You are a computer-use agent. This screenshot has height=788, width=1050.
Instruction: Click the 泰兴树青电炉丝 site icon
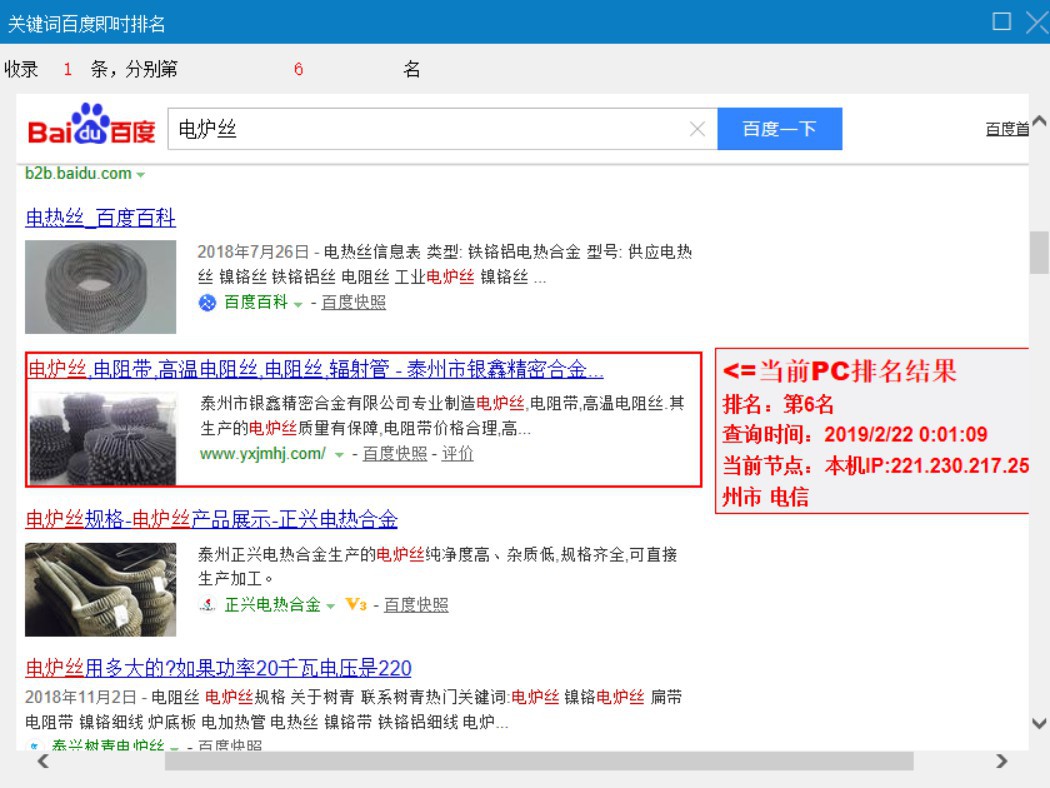pyautogui.click(x=33, y=745)
